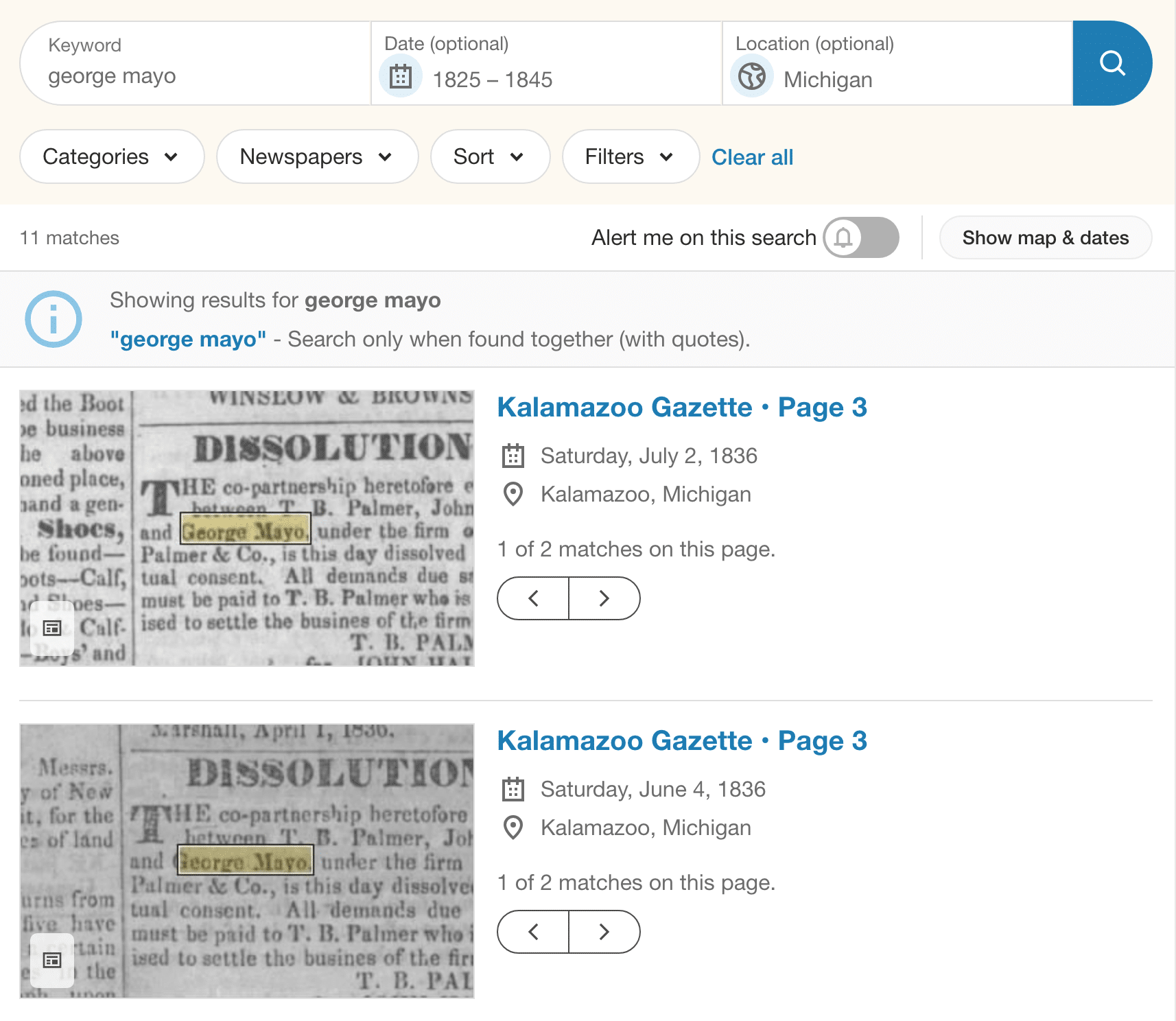Click clipping icon on first result thumbnail
Screen dimensions: 1176x1021
[x=52, y=628]
